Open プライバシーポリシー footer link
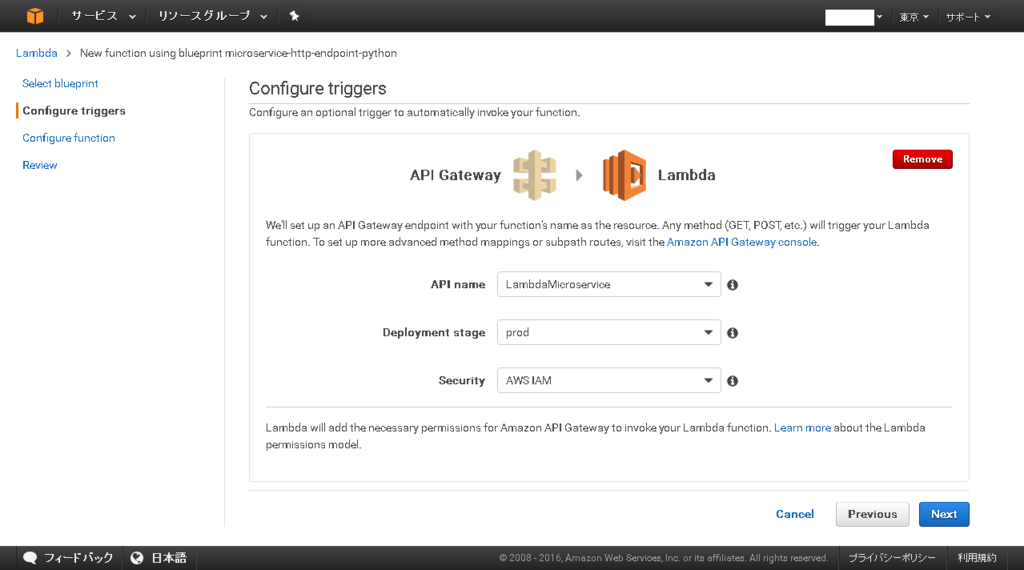 point(892,558)
